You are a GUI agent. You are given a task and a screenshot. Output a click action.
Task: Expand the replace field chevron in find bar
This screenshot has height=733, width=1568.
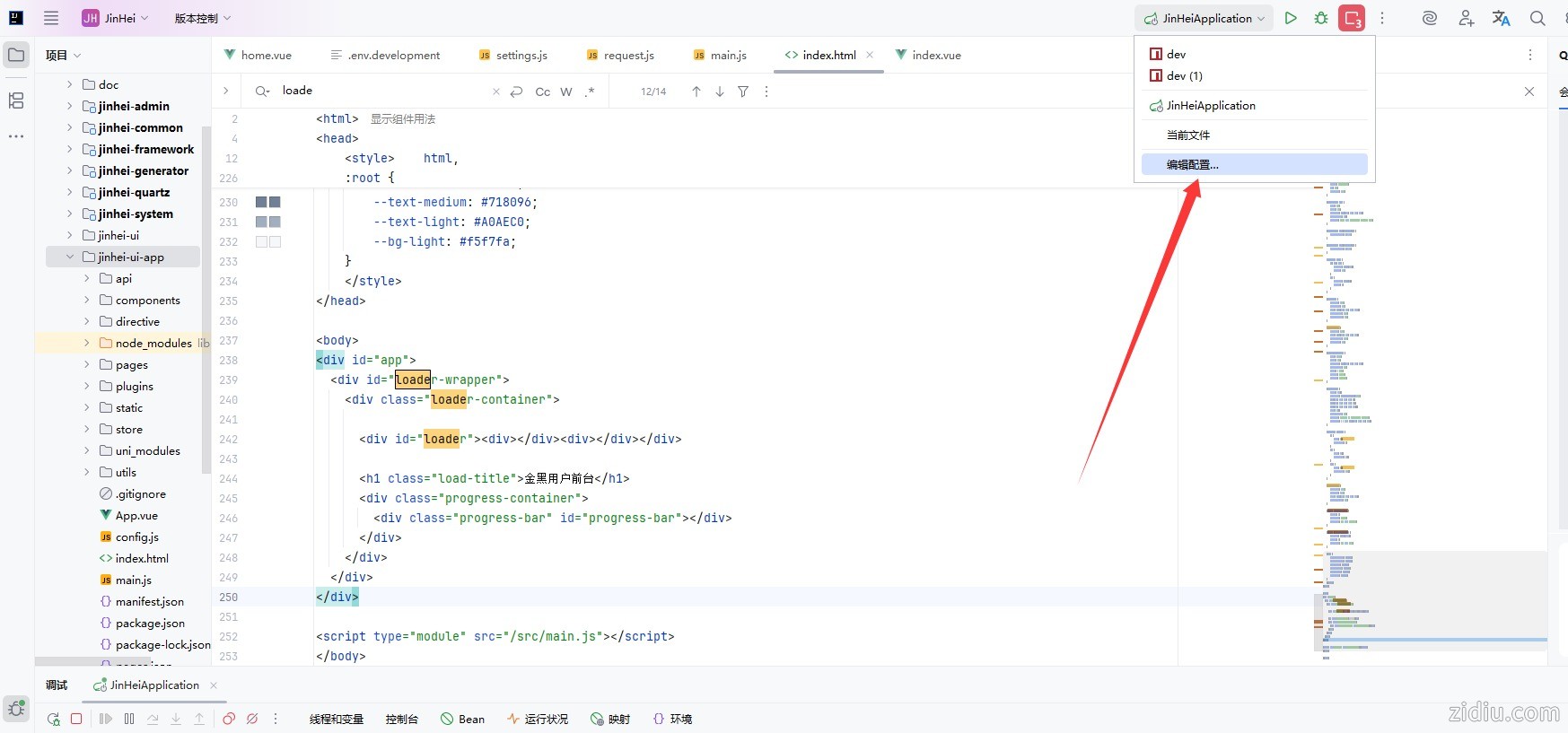click(225, 91)
